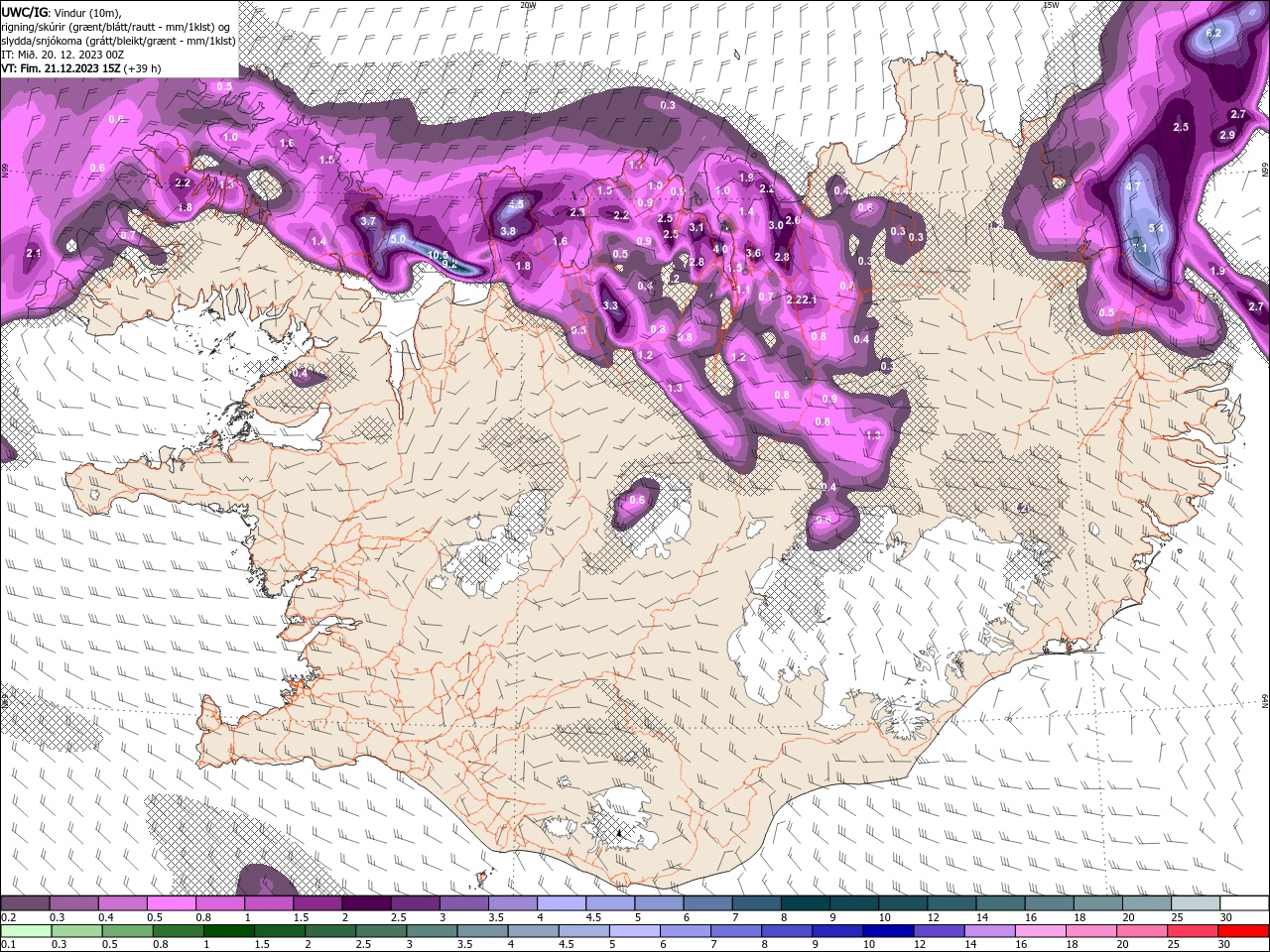Click the pale gray 25 snow legend swatch
This screenshot has height=952, width=1270.
[x=1196, y=903]
